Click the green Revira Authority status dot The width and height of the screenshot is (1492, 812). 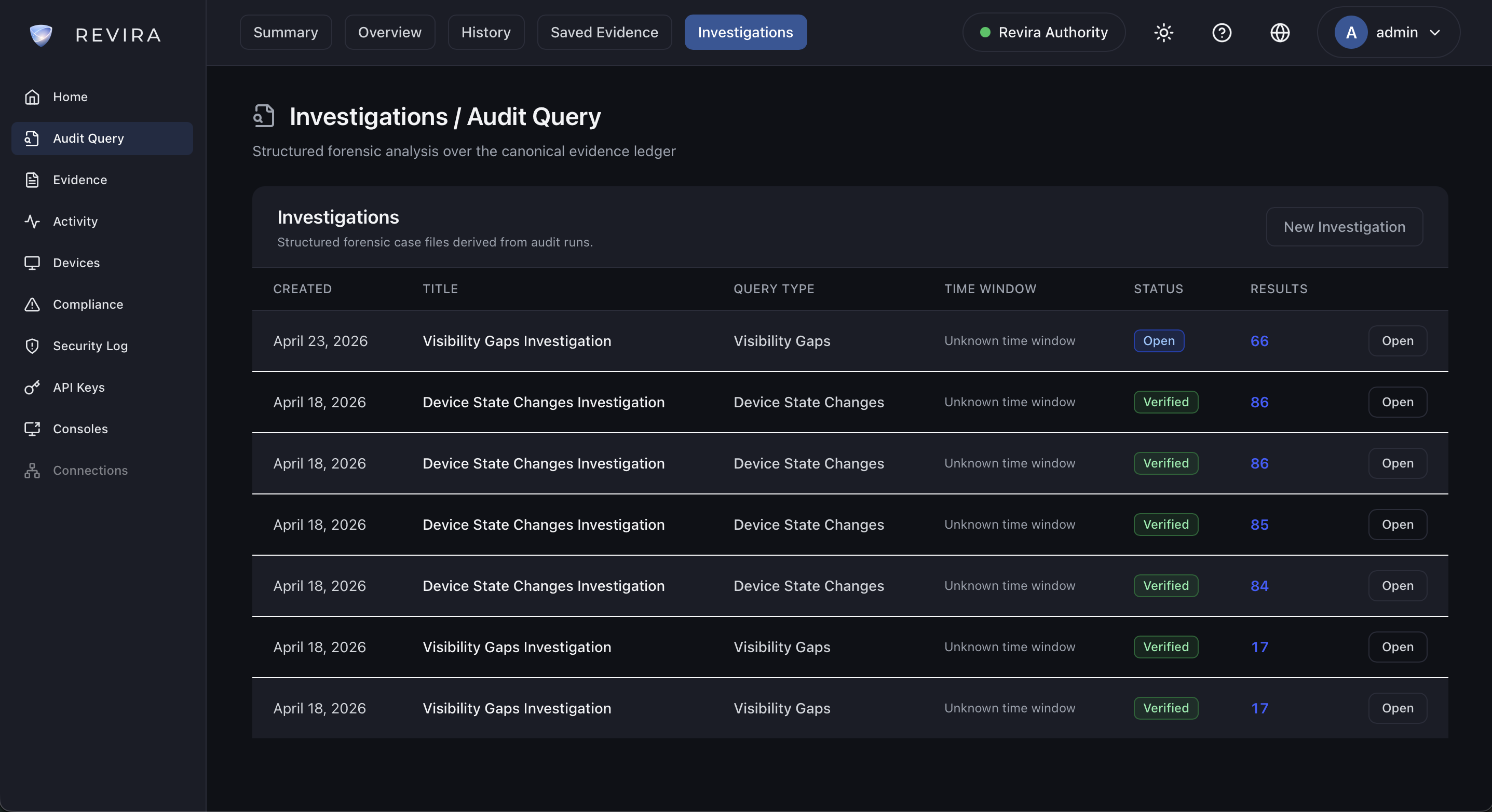point(985,32)
